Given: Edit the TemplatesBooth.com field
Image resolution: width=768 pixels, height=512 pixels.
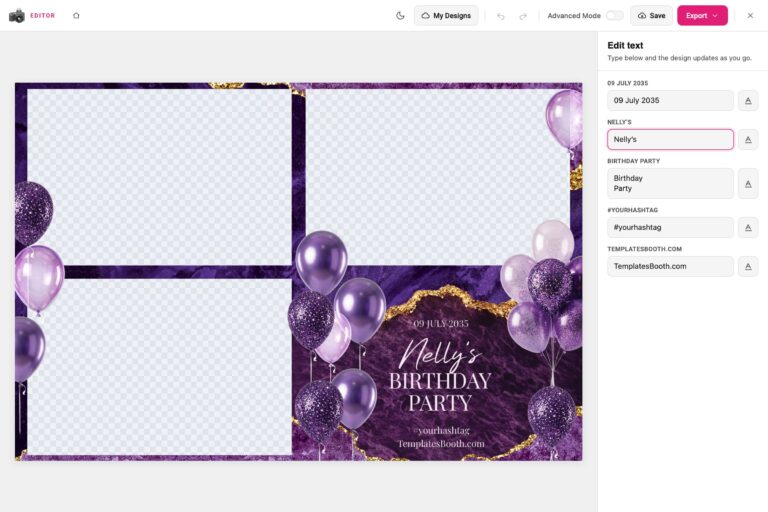Looking at the screenshot, I should pyautogui.click(x=670, y=266).
